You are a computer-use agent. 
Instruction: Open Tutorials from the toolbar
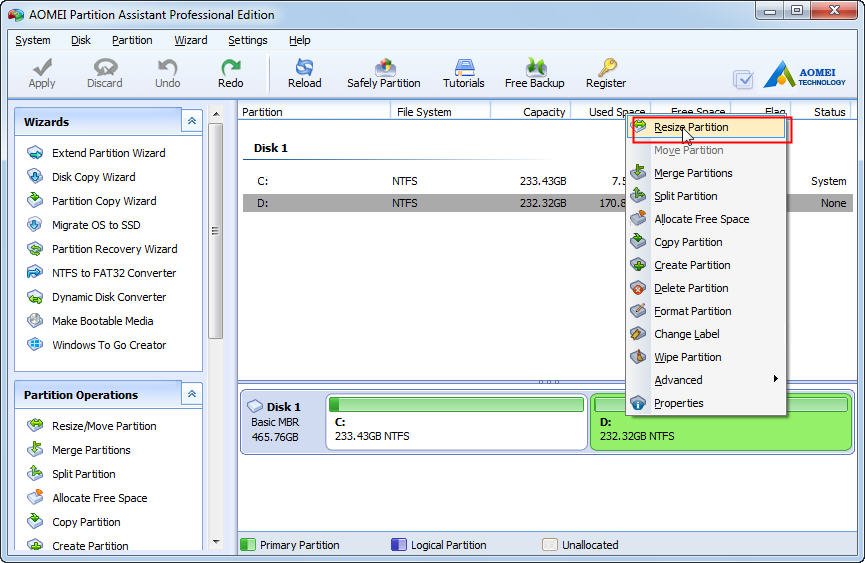pyautogui.click(x=463, y=73)
